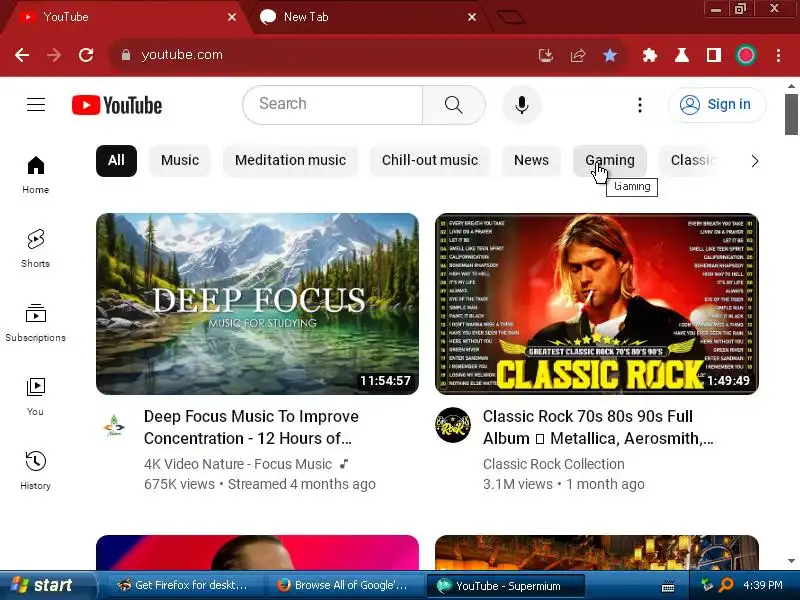Open Shorts from sidebar
The height and width of the screenshot is (600, 800).
click(36, 248)
